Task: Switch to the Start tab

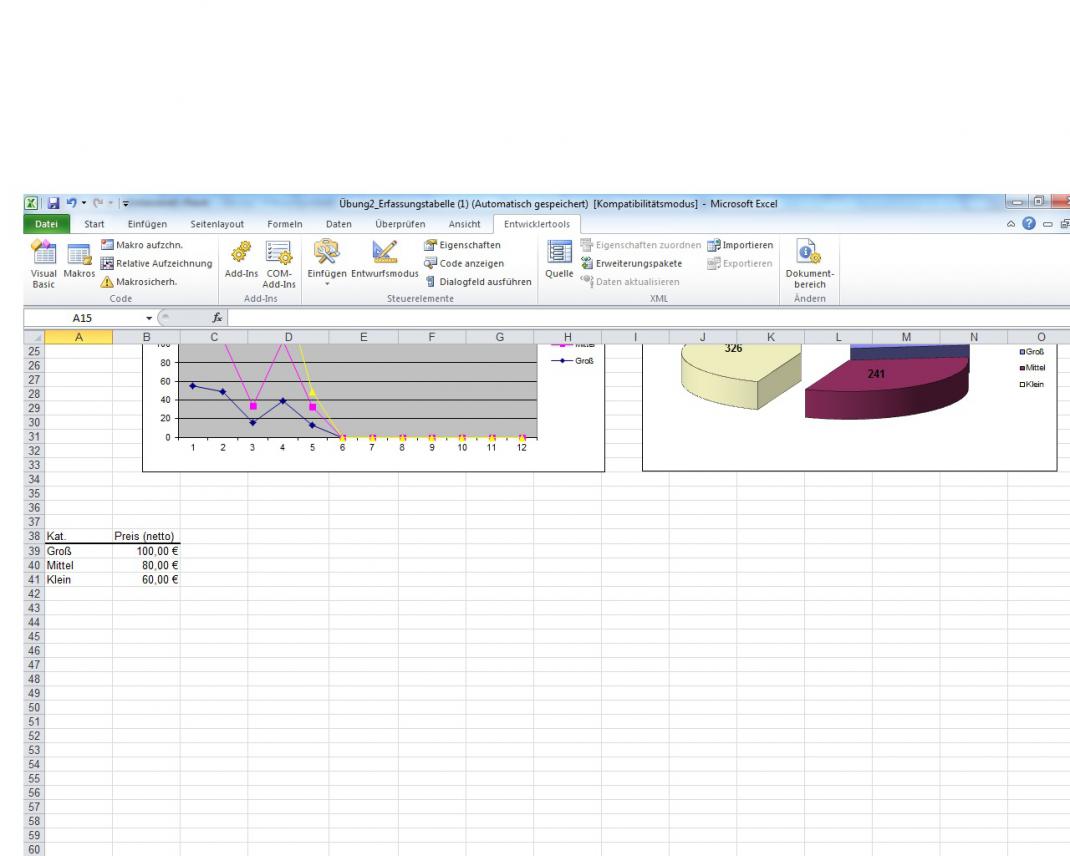Action: point(94,224)
